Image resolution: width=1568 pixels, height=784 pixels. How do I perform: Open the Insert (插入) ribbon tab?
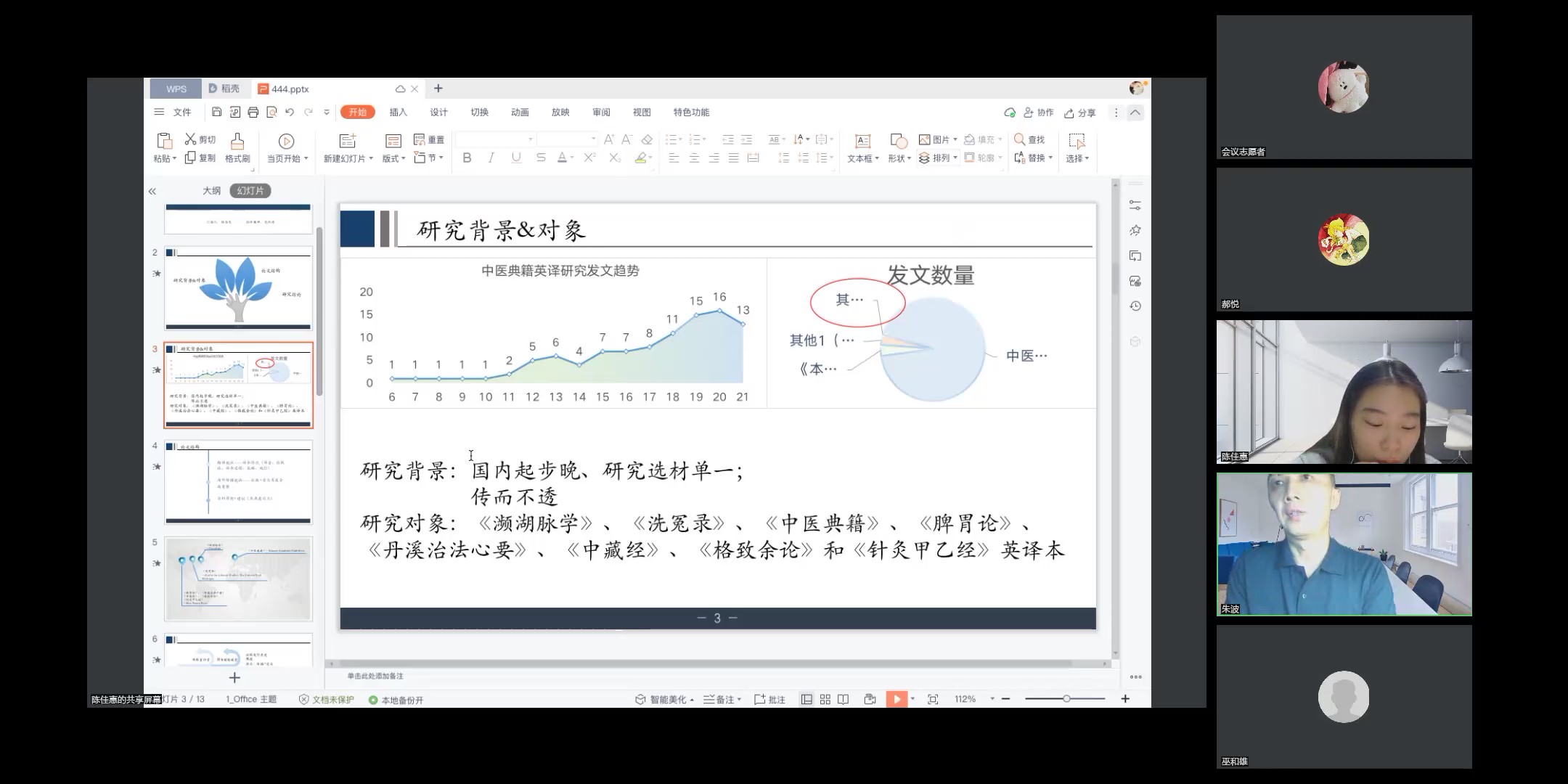coord(398,112)
